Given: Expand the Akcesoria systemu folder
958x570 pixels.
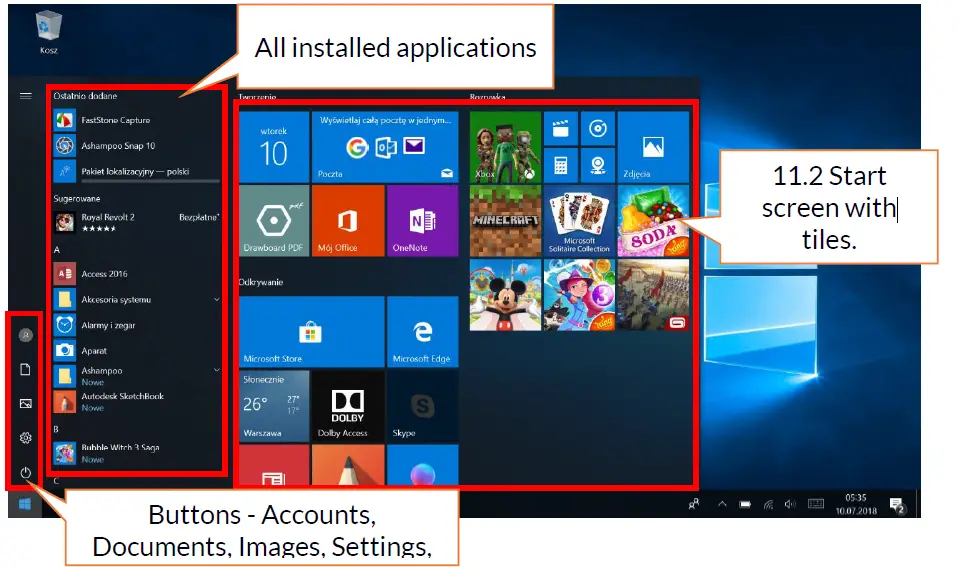Looking at the screenshot, I should (136, 299).
